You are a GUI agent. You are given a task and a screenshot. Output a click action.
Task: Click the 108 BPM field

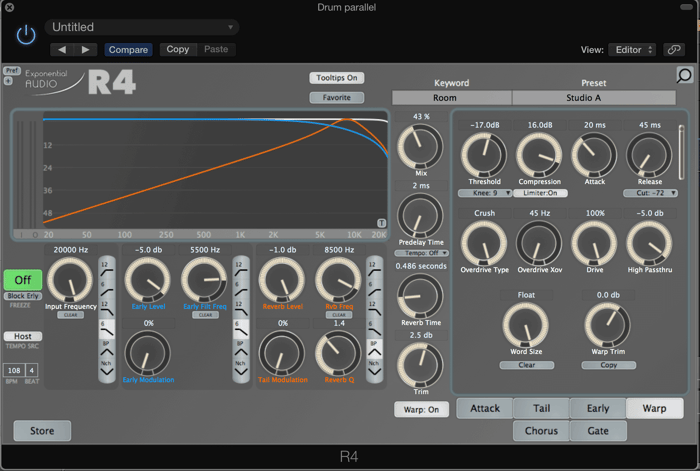tap(14, 371)
